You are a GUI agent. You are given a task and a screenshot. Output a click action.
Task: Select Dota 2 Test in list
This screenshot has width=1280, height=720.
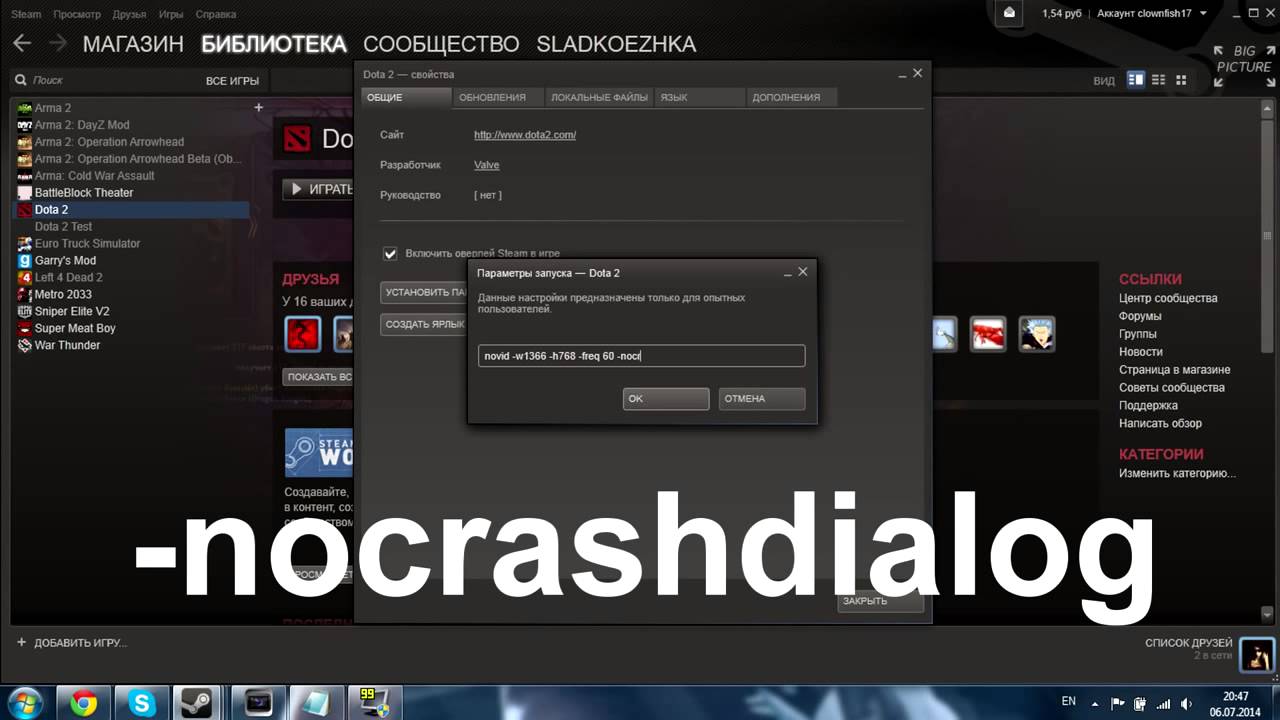click(x=63, y=226)
